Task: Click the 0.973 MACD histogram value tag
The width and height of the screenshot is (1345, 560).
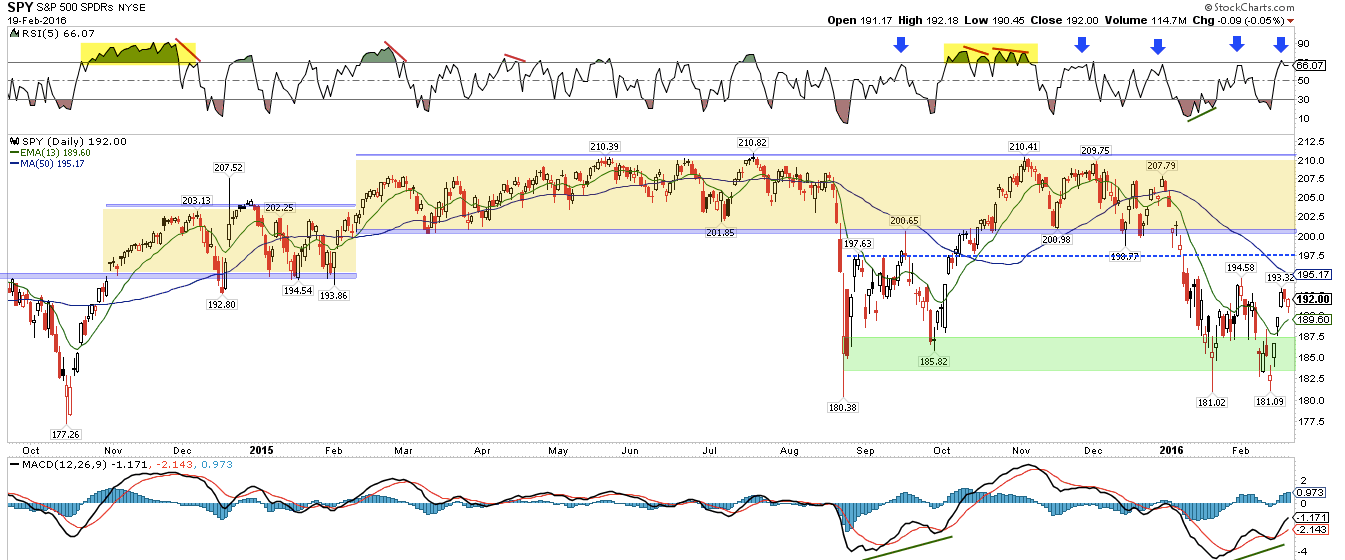Action: tap(1309, 492)
